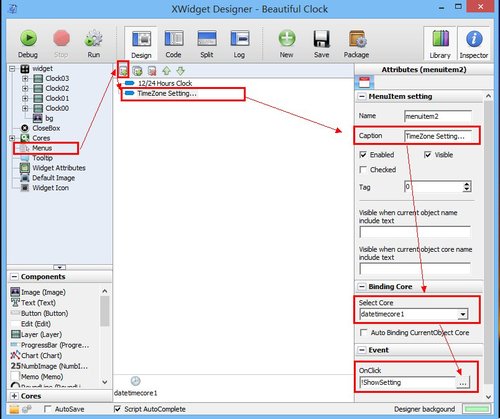Image resolution: width=500 pixels, height=419 pixels.
Task: Pick the NumbImage component
Action: click(54, 366)
